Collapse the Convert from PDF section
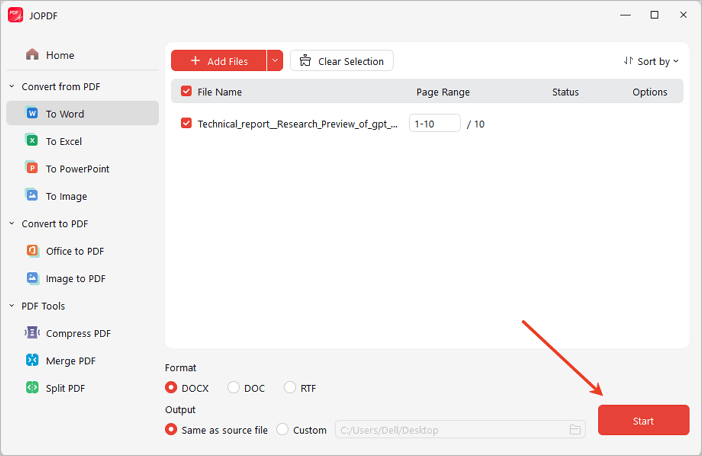The height and width of the screenshot is (456, 702). [x=12, y=86]
